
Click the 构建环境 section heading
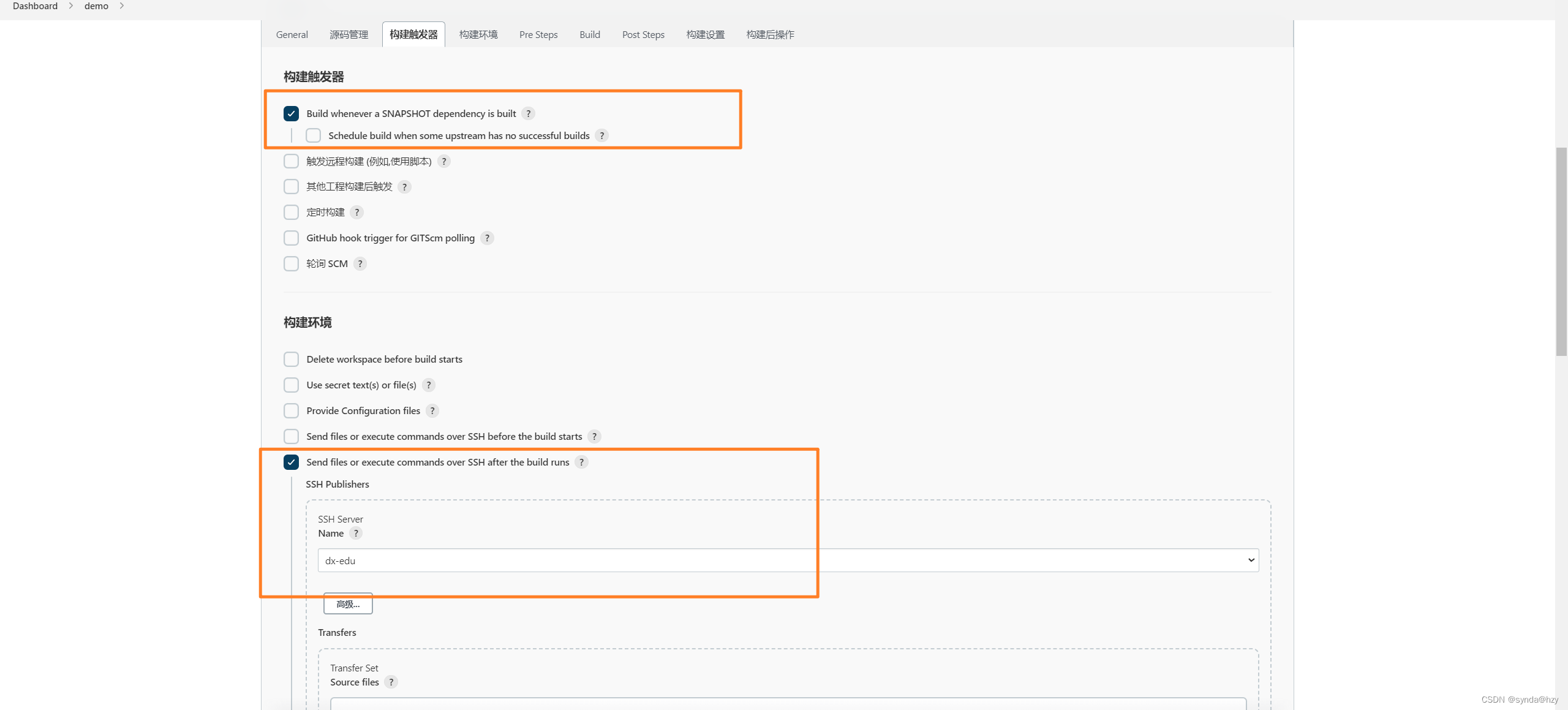(307, 322)
